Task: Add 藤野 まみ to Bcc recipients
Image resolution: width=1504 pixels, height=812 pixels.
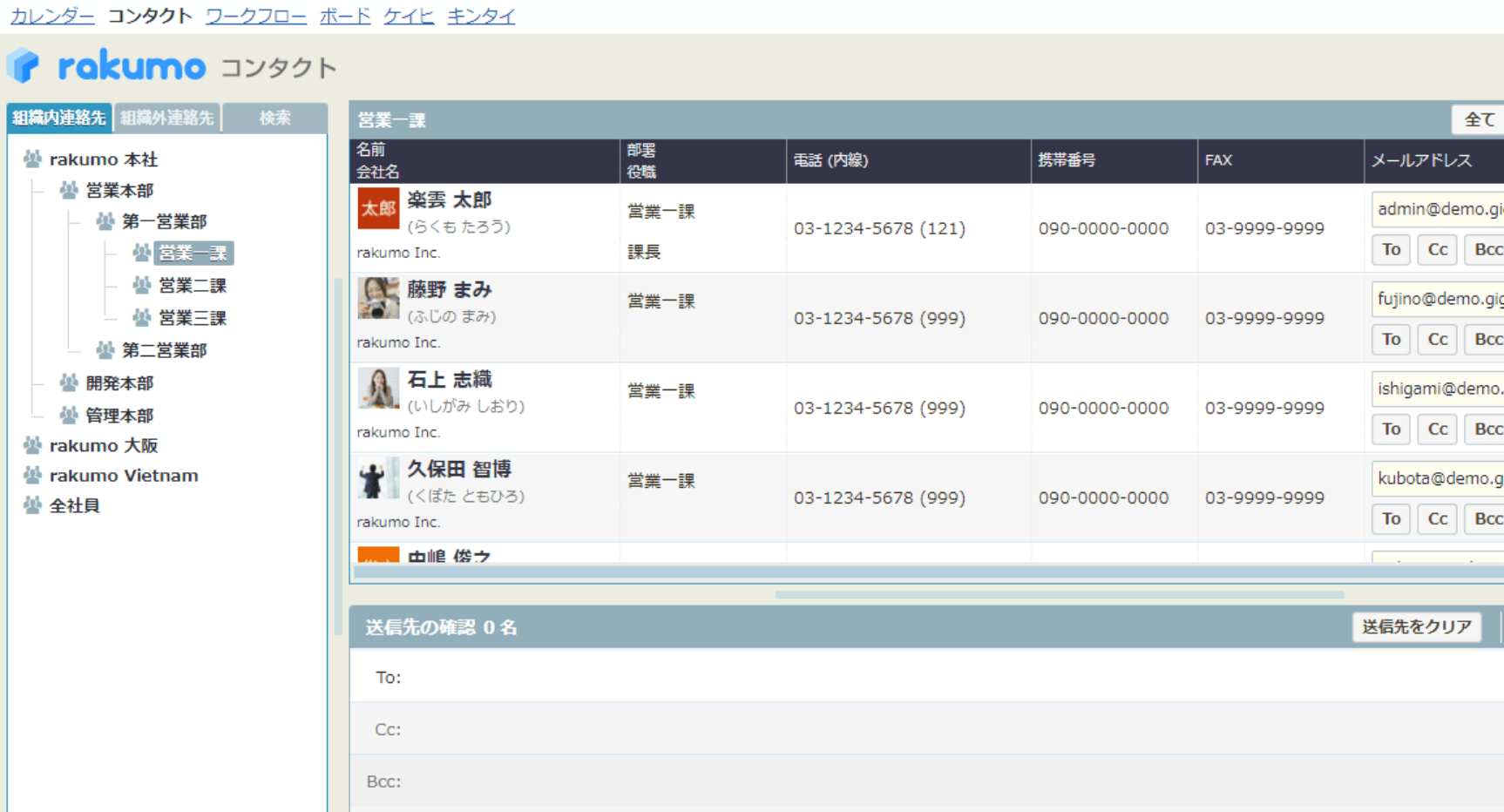Action: click(x=1485, y=340)
